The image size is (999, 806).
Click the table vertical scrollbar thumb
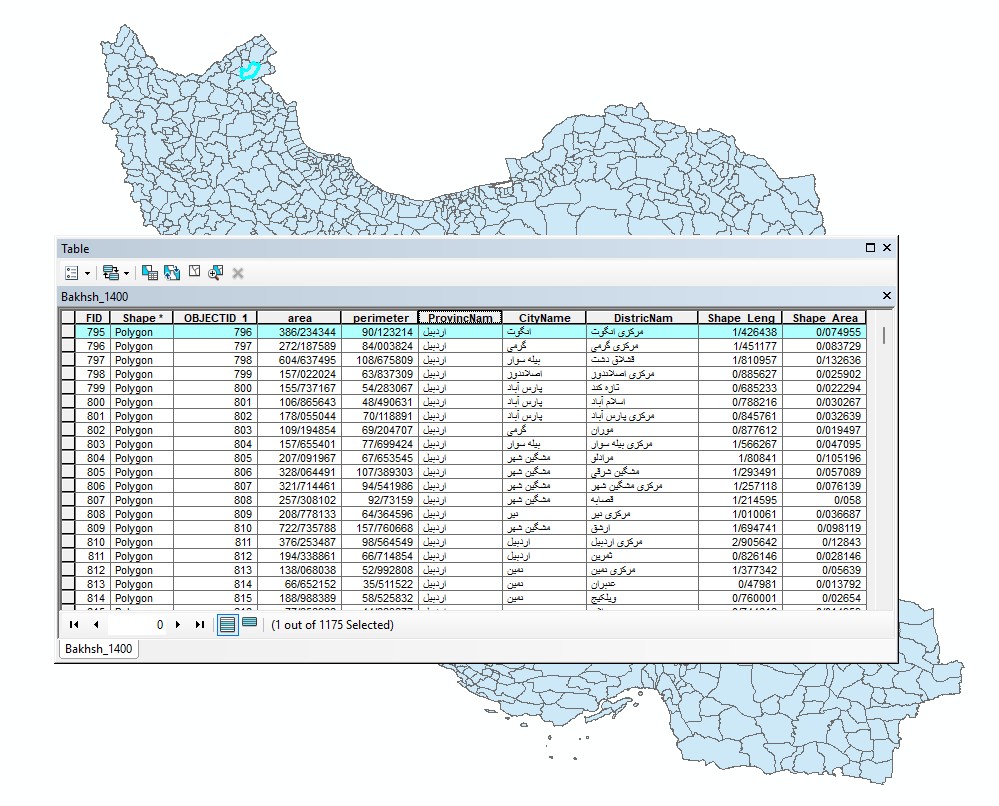pos(884,335)
